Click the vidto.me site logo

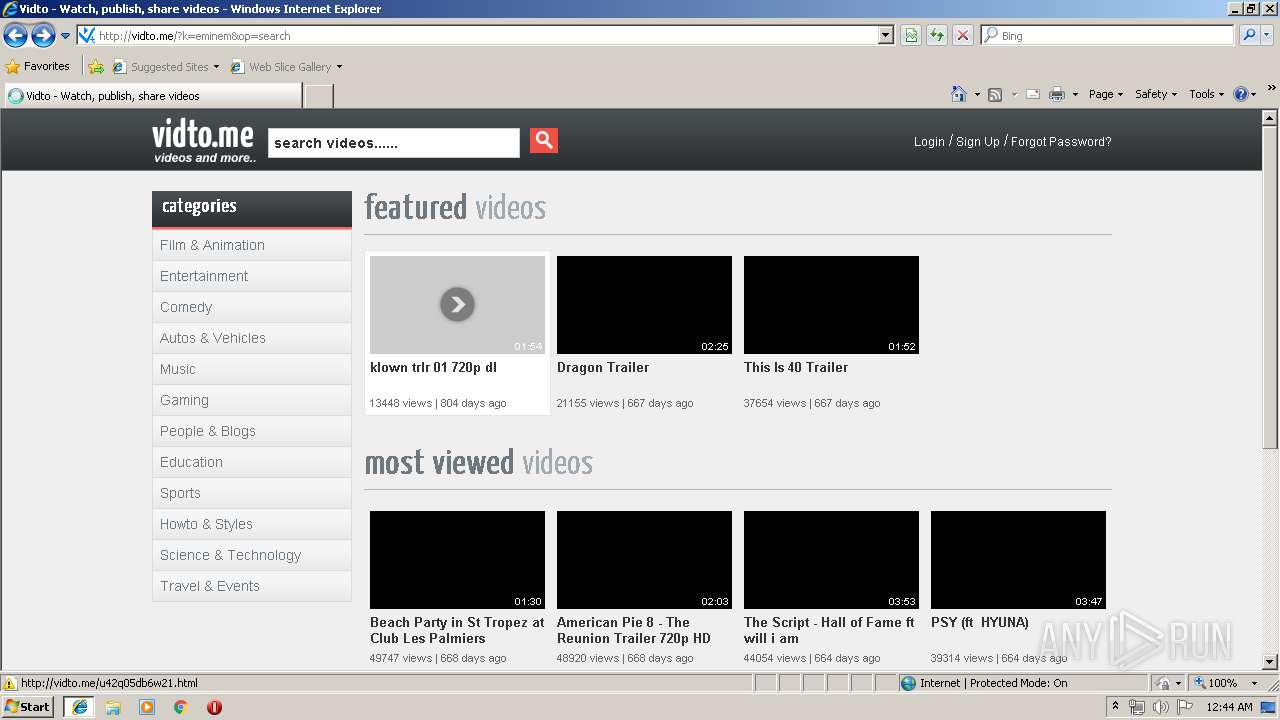[x=203, y=141]
